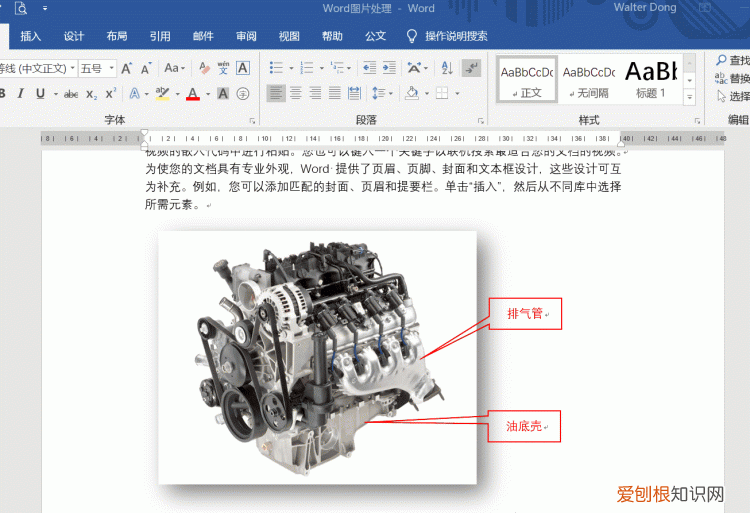Screen dimensions: 750x513
Task: Toggle align right paragraph alignment
Action: (x=315, y=93)
